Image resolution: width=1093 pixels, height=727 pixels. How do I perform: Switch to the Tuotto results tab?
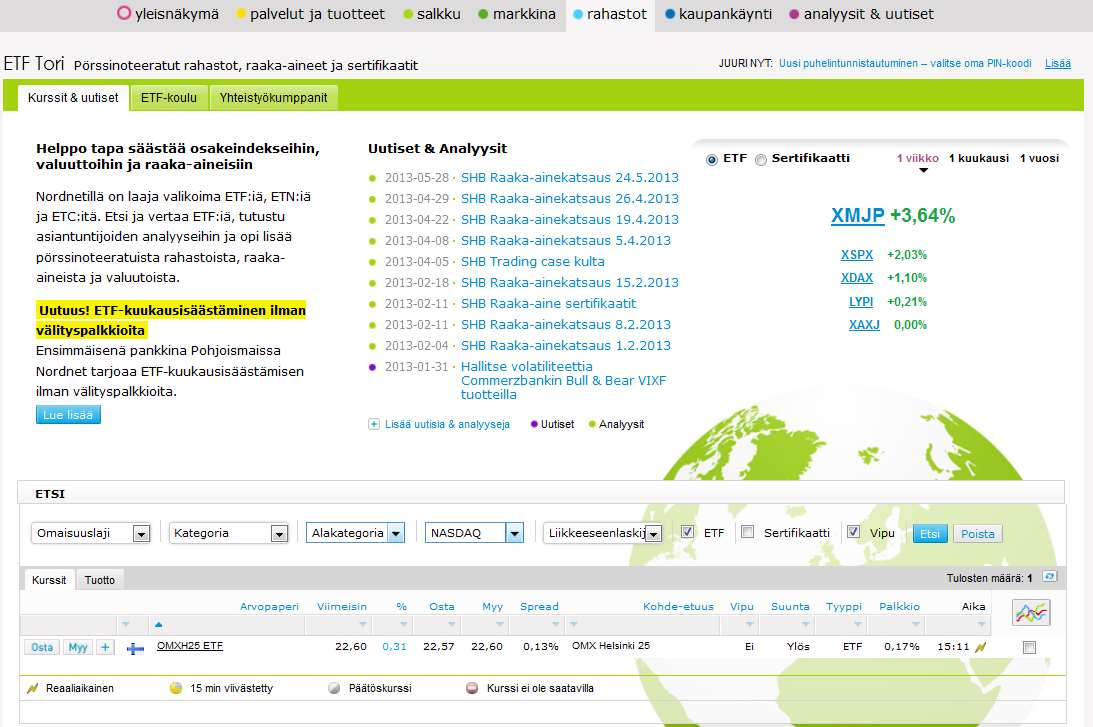pos(100,580)
